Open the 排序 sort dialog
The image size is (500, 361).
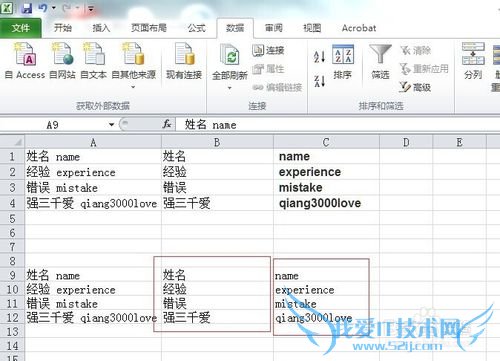point(343,62)
